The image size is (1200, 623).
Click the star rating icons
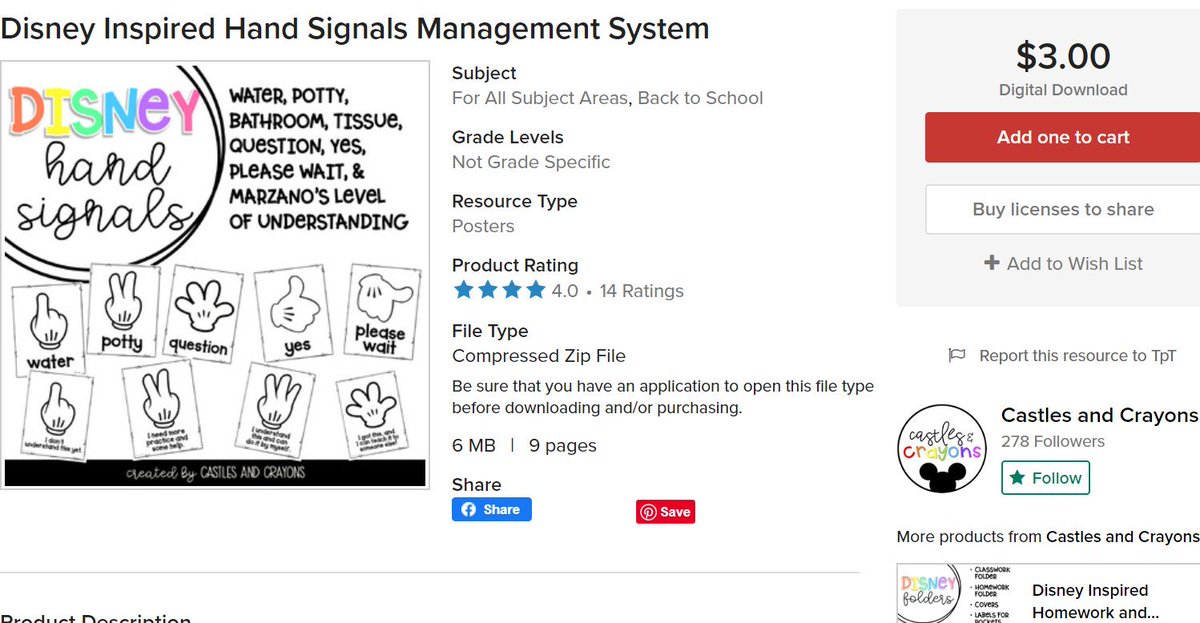[499, 291]
